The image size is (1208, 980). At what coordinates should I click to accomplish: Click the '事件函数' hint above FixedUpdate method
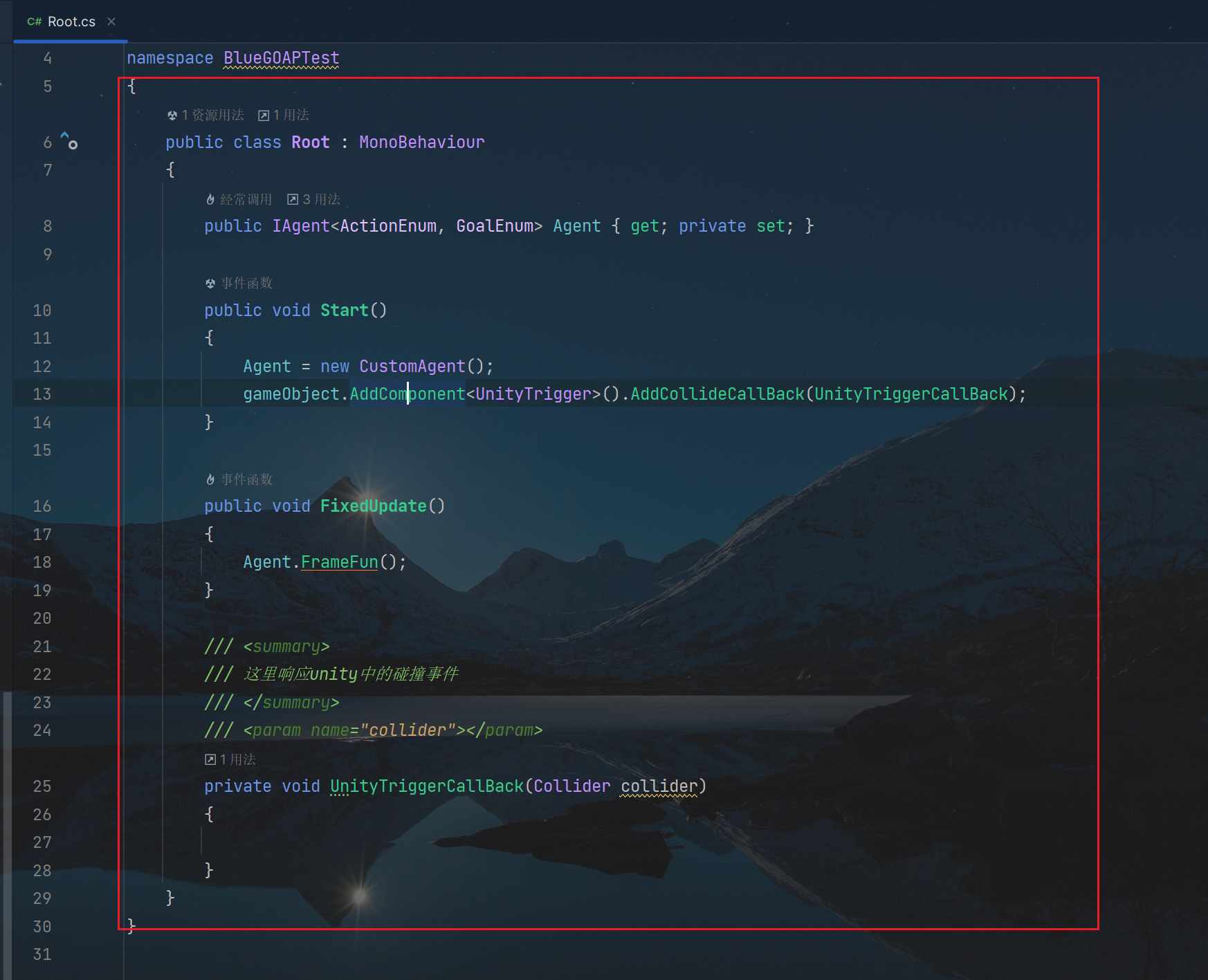(247, 479)
